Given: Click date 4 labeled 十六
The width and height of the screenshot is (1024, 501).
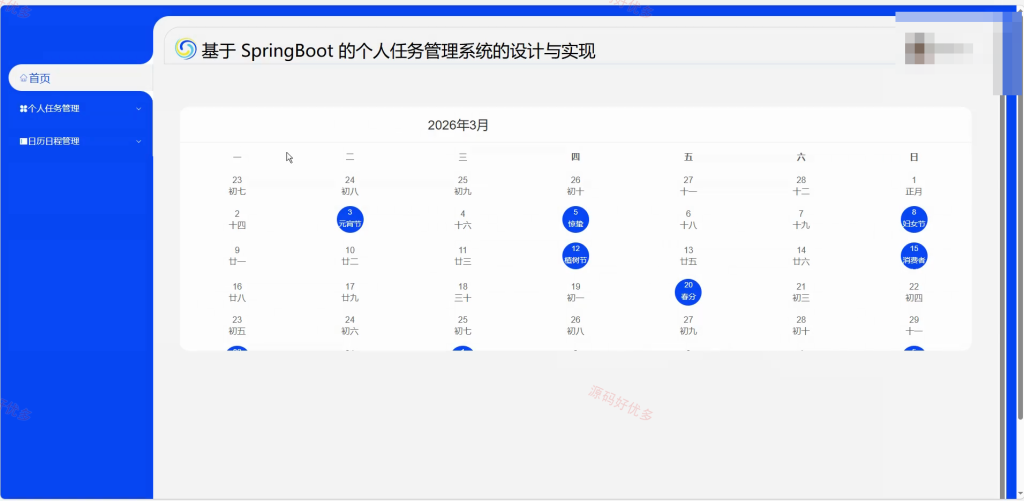Looking at the screenshot, I should click(x=462, y=219).
